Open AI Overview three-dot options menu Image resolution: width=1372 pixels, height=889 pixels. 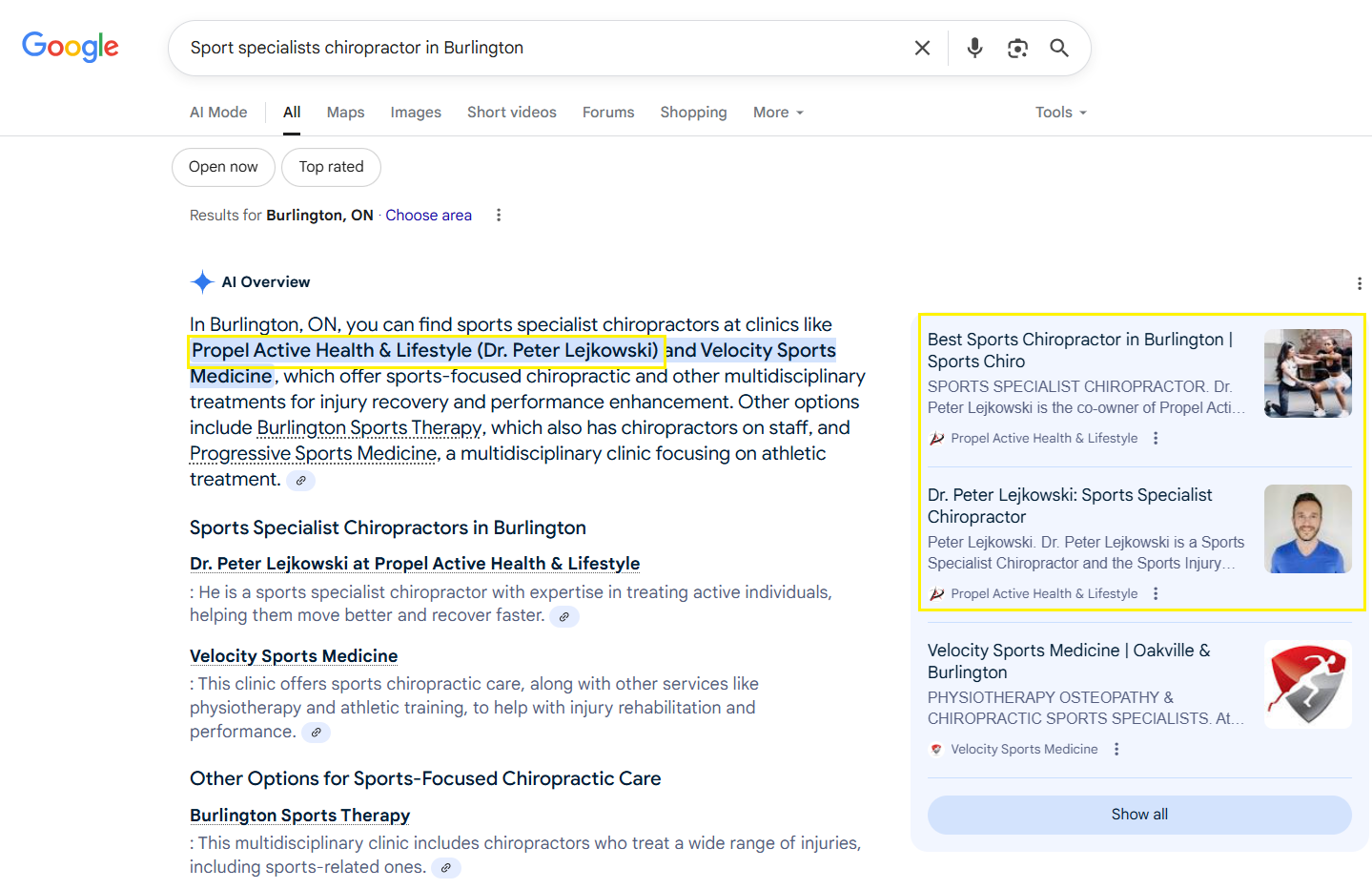1359,283
